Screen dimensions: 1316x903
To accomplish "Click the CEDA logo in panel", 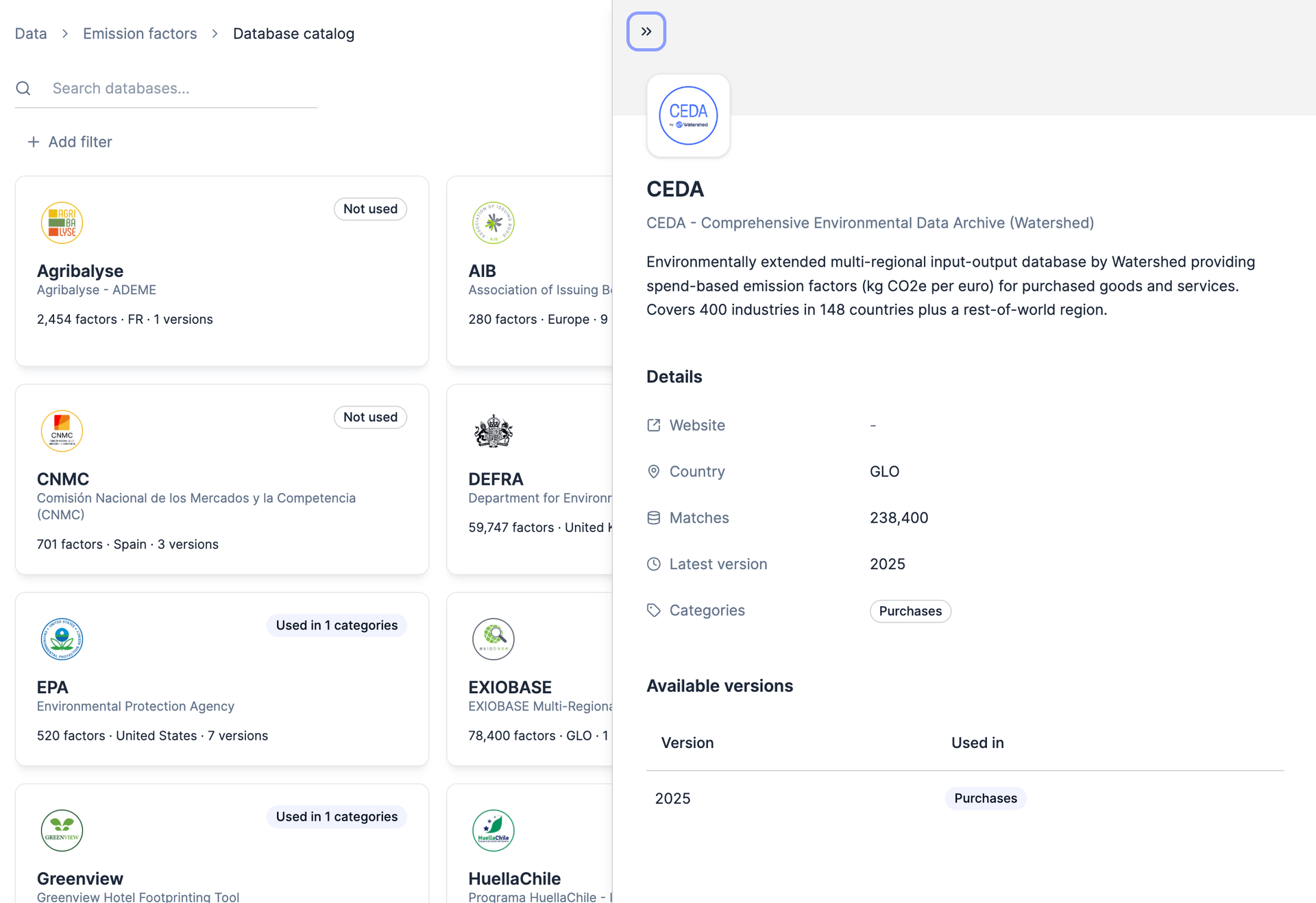I will [688, 116].
